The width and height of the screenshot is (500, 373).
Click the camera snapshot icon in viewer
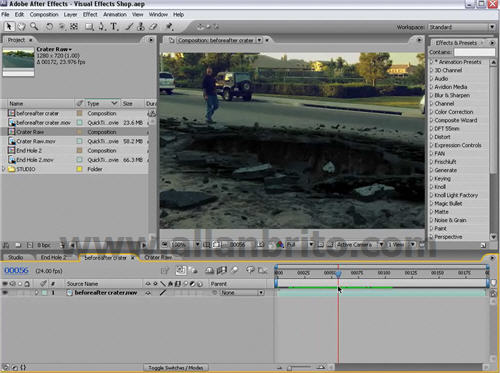[x=260, y=245]
